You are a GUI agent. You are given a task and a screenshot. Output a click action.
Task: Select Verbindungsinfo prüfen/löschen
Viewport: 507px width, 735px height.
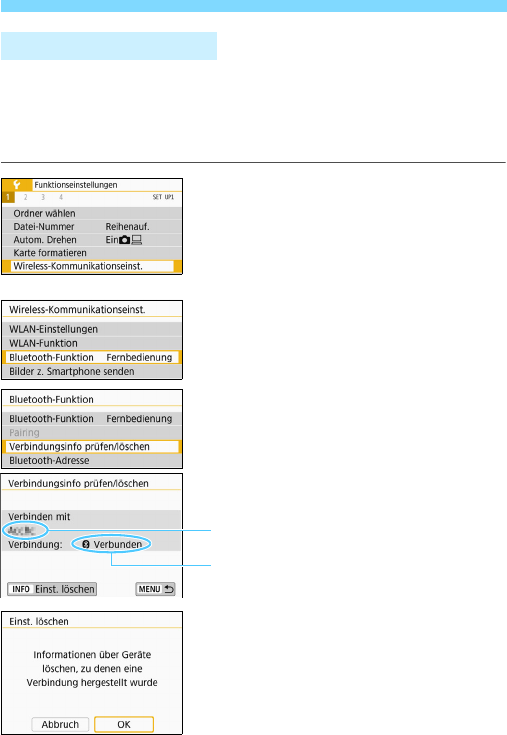point(92,446)
